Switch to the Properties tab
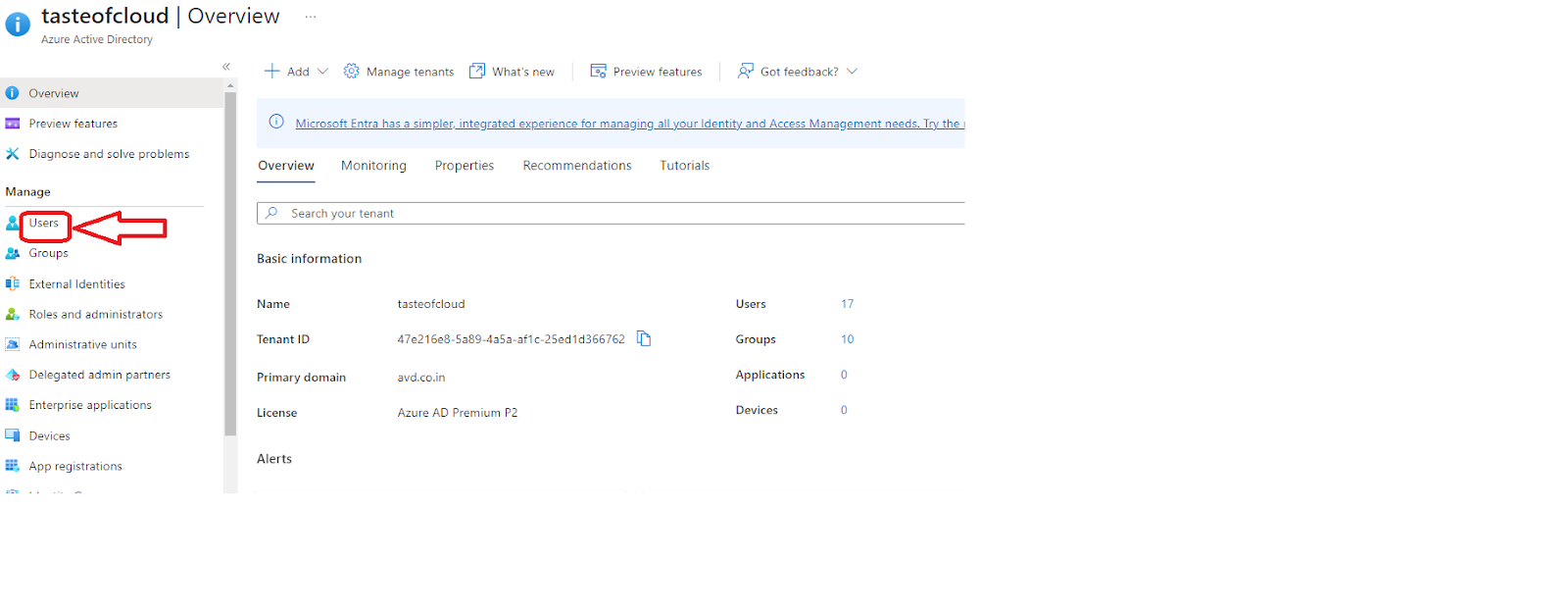Image resolution: width=1568 pixels, height=610 pixels. 465,166
